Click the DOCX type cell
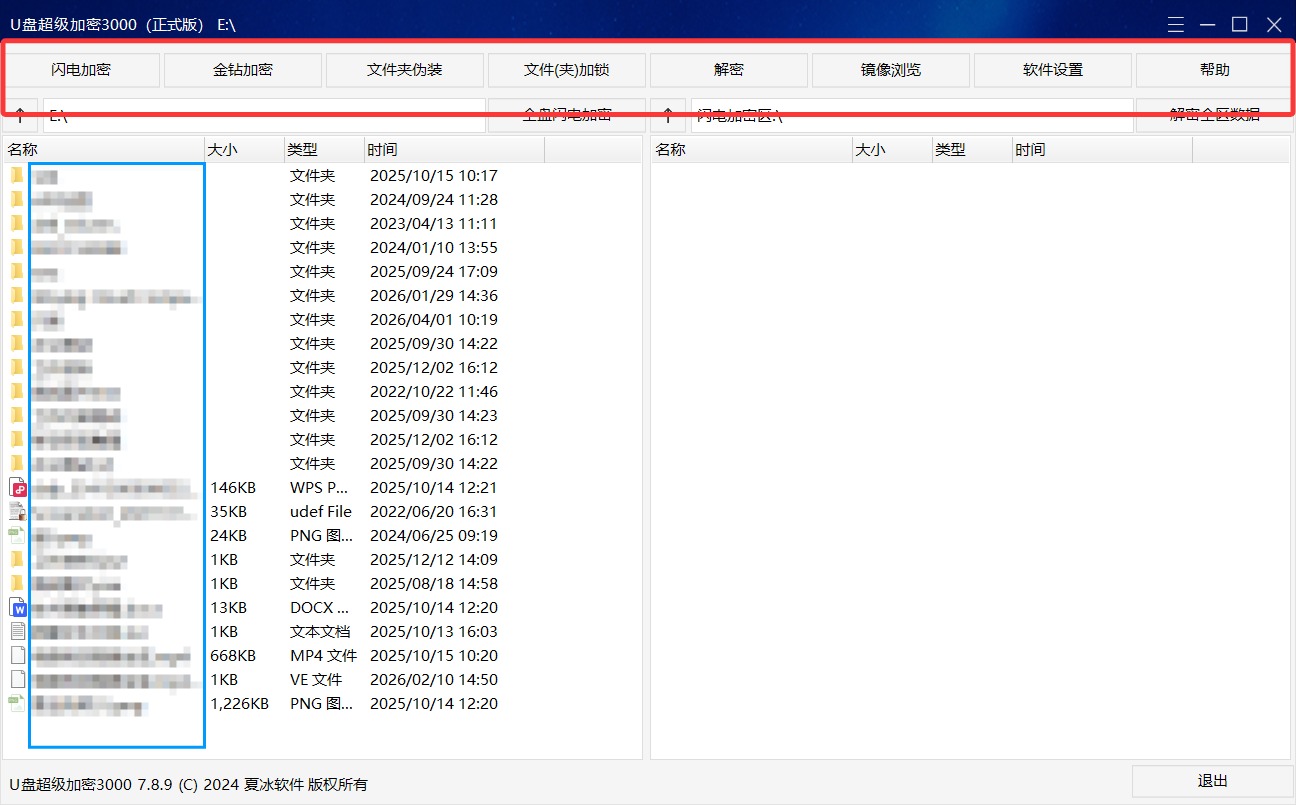1296x805 pixels. click(320, 608)
